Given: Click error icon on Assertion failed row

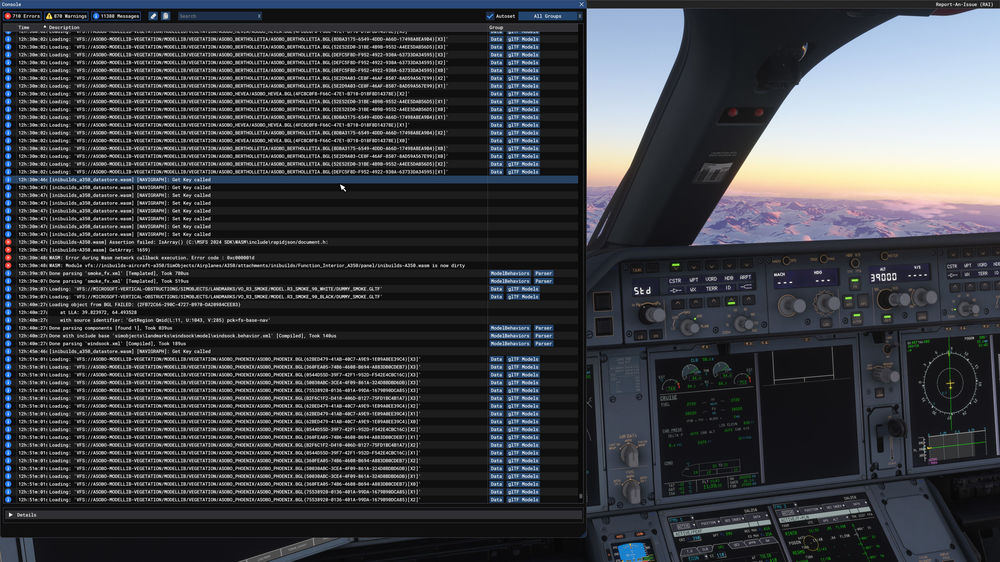Looking at the screenshot, I should pyautogui.click(x=8, y=242).
